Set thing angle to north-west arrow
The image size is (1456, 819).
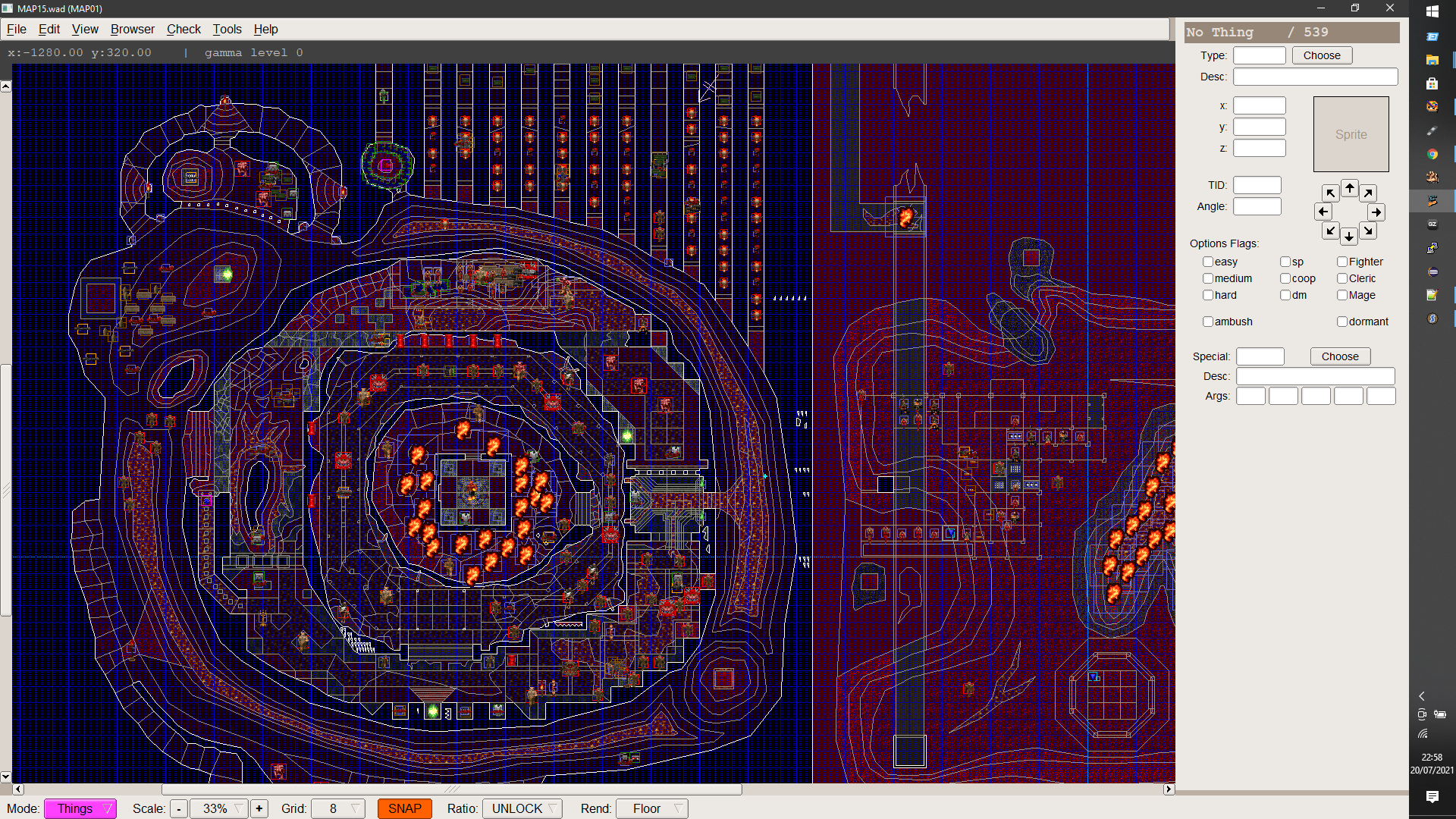1330,193
